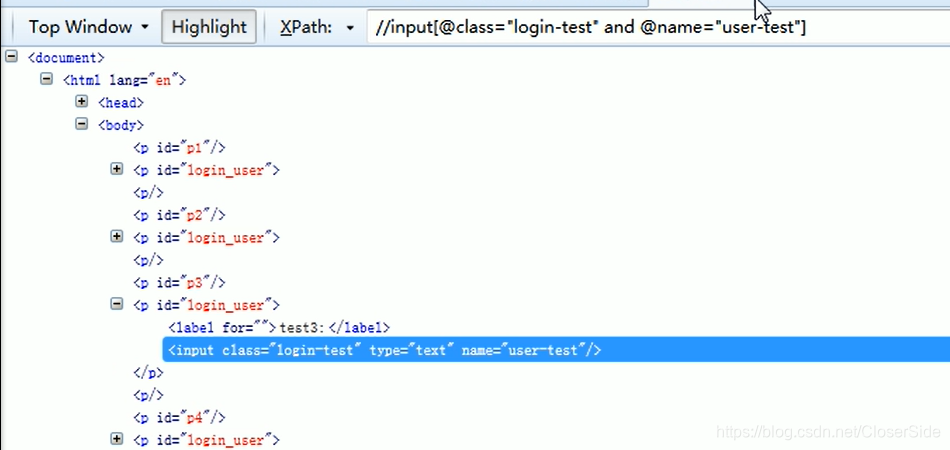The image size is (950, 450).
Task: Toggle the Highlight button
Action: coord(209,27)
